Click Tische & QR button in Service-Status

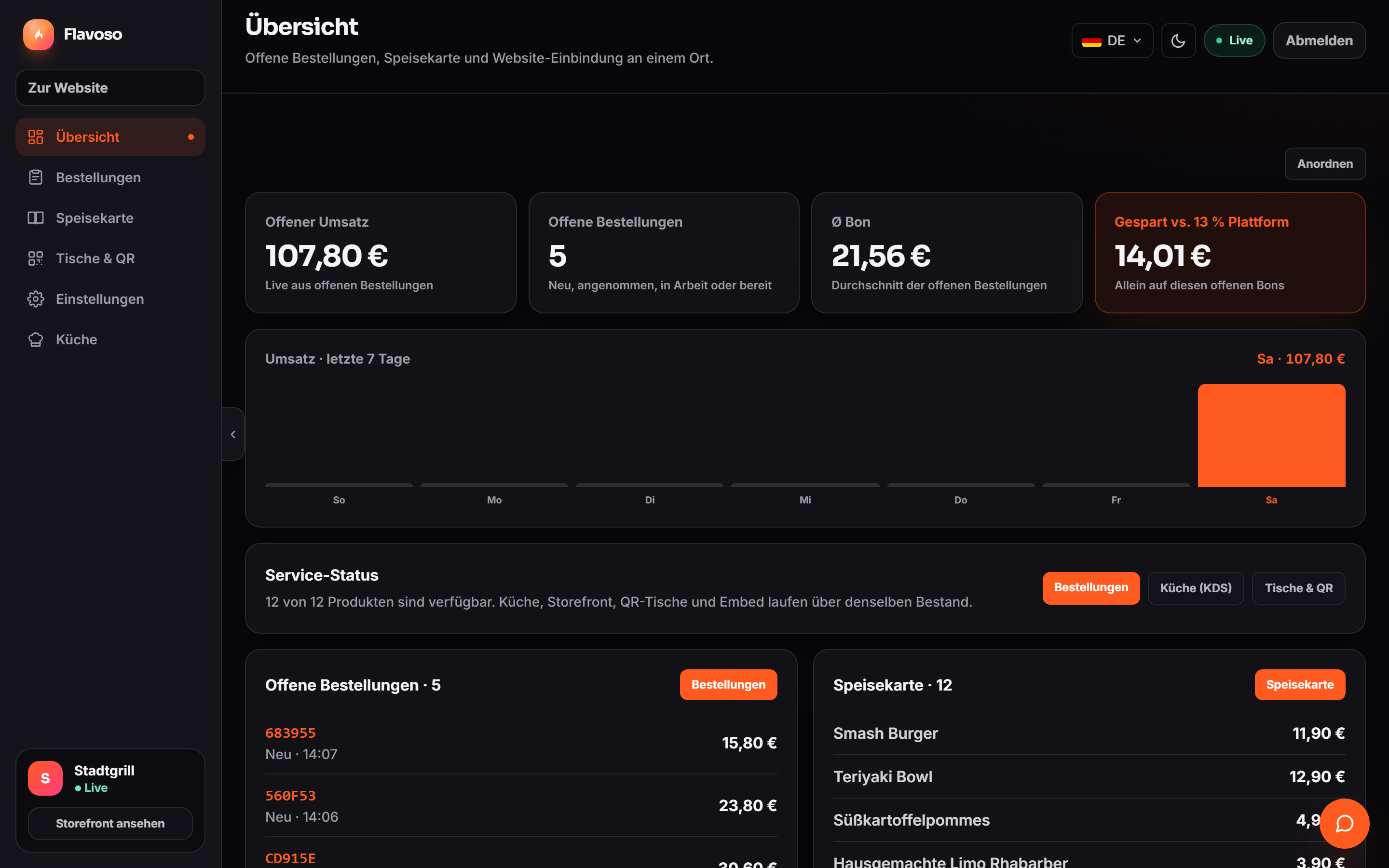tap(1298, 588)
